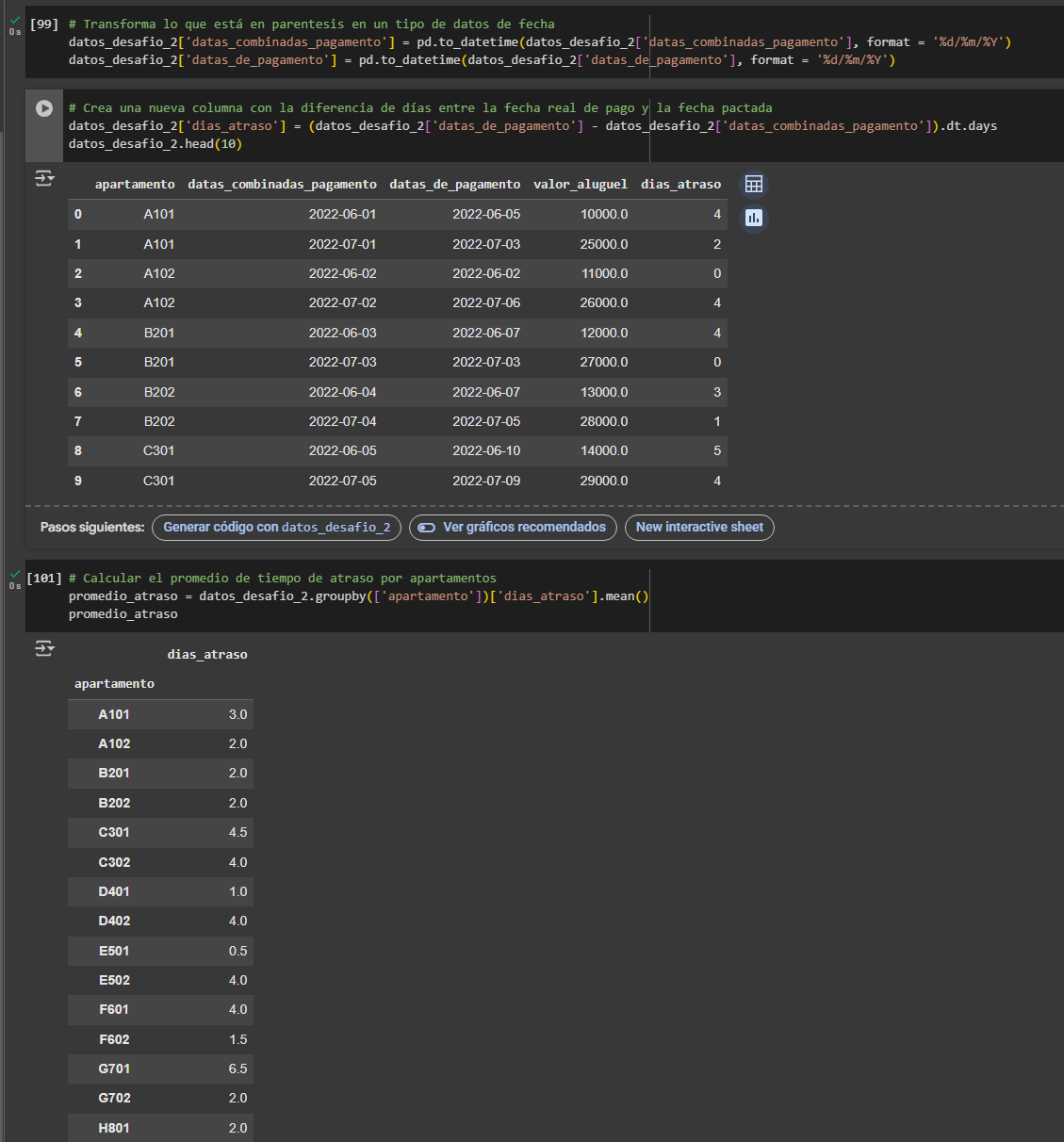The height and width of the screenshot is (1142, 1064).
Task: Open suggested charts icon beside table
Action: pos(754,218)
